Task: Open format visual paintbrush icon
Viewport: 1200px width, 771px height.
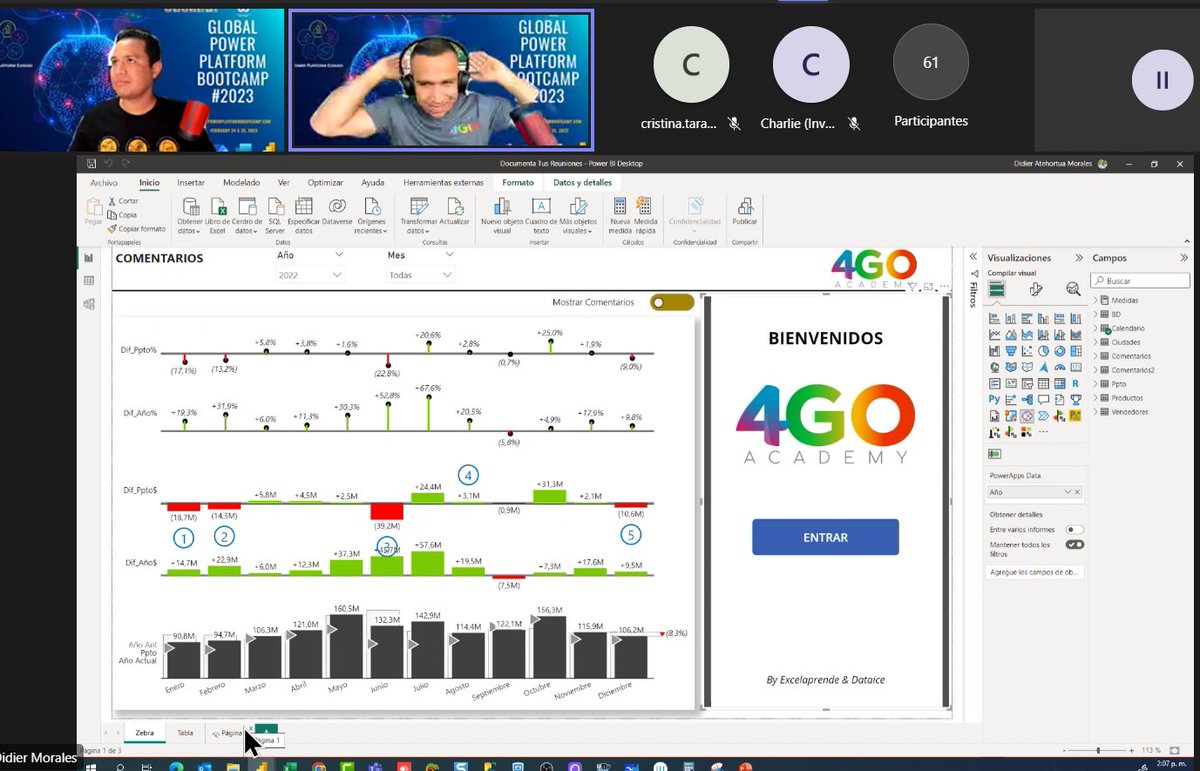Action: click(x=1036, y=289)
